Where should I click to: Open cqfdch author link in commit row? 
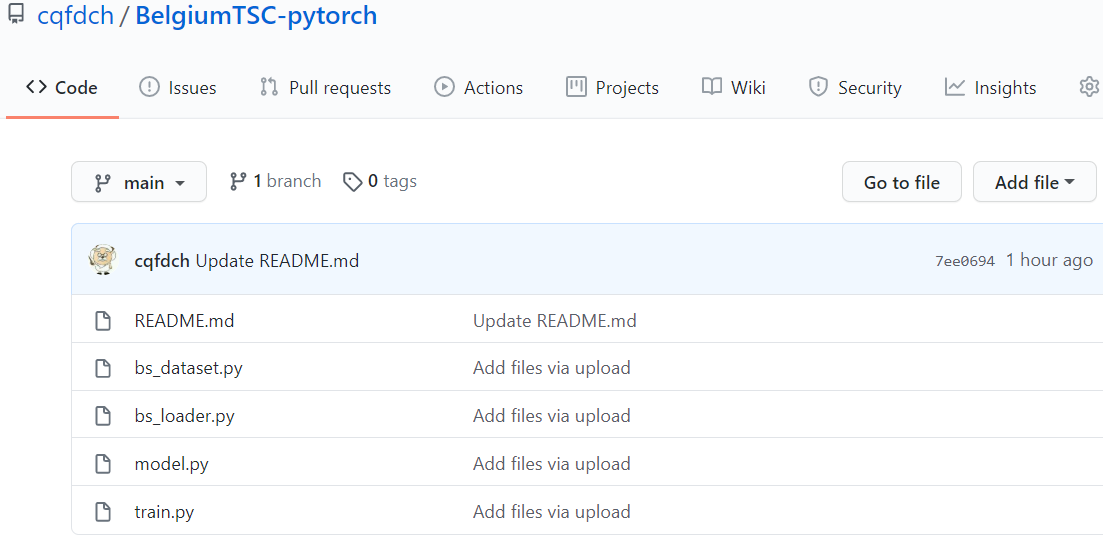(x=162, y=261)
